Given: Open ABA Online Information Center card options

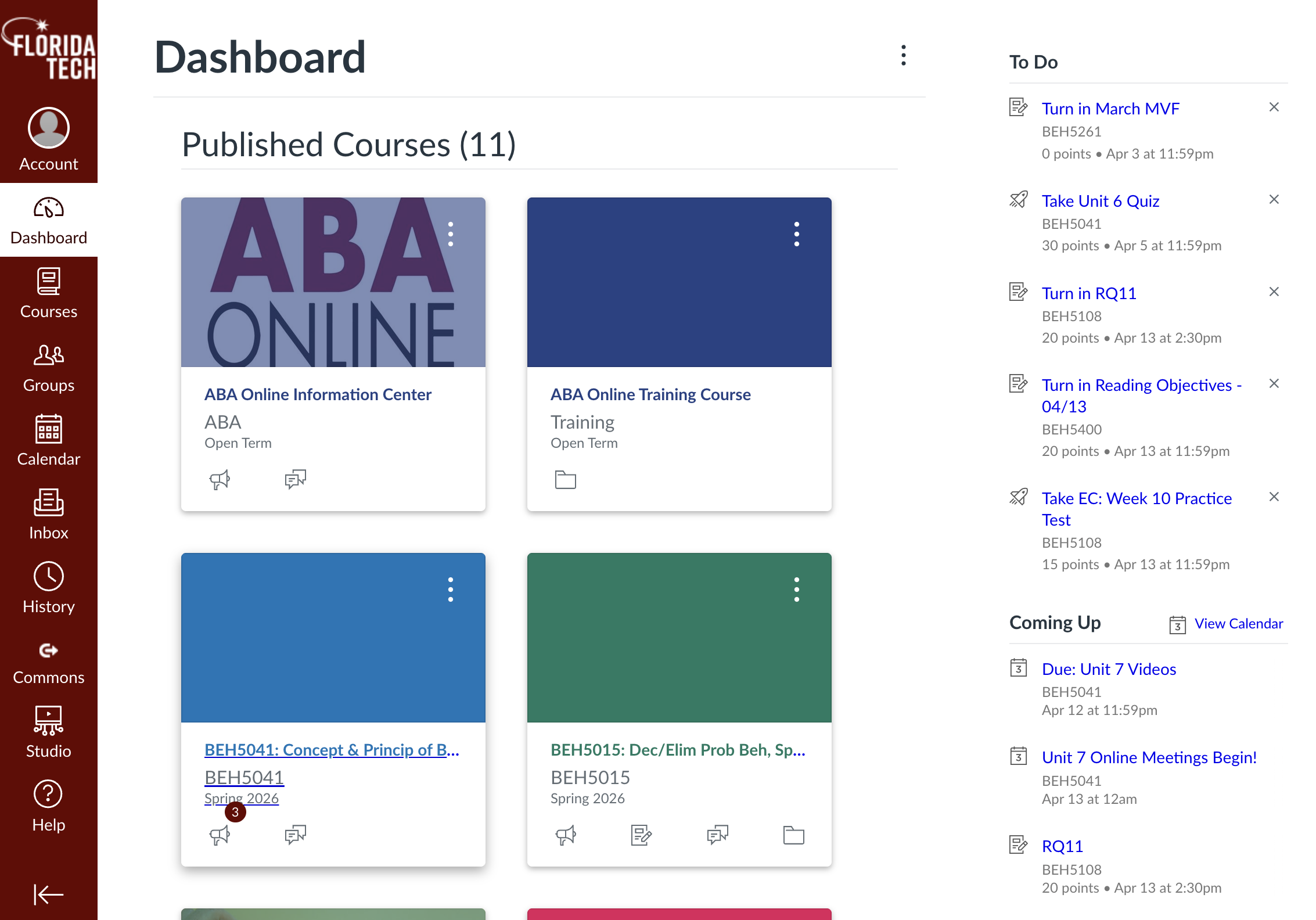Looking at the screenshot, I should coord(451,234).
